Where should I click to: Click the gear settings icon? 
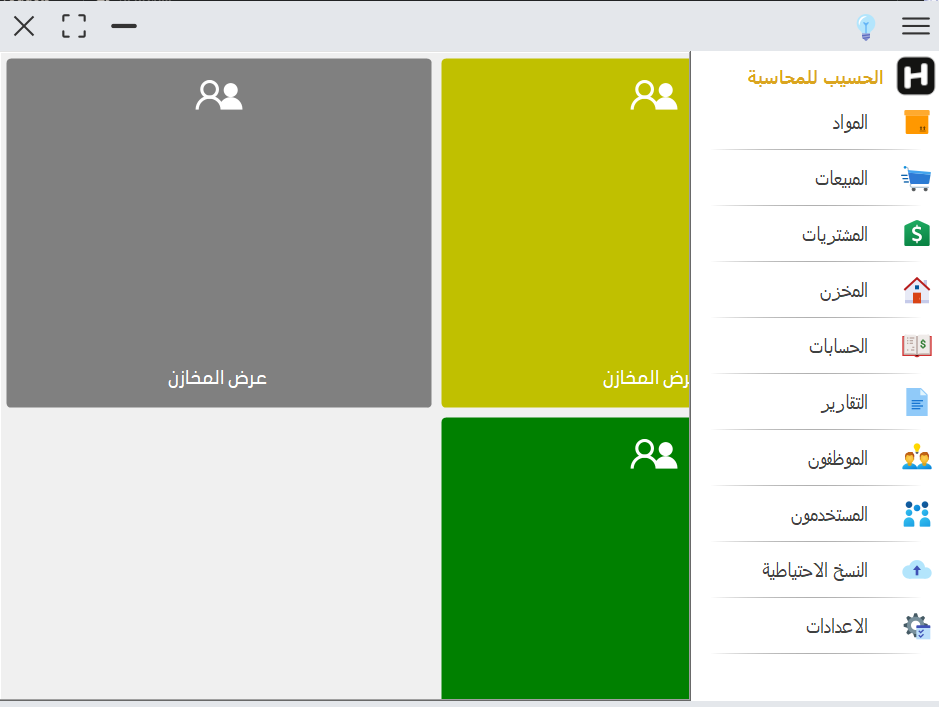917,626
